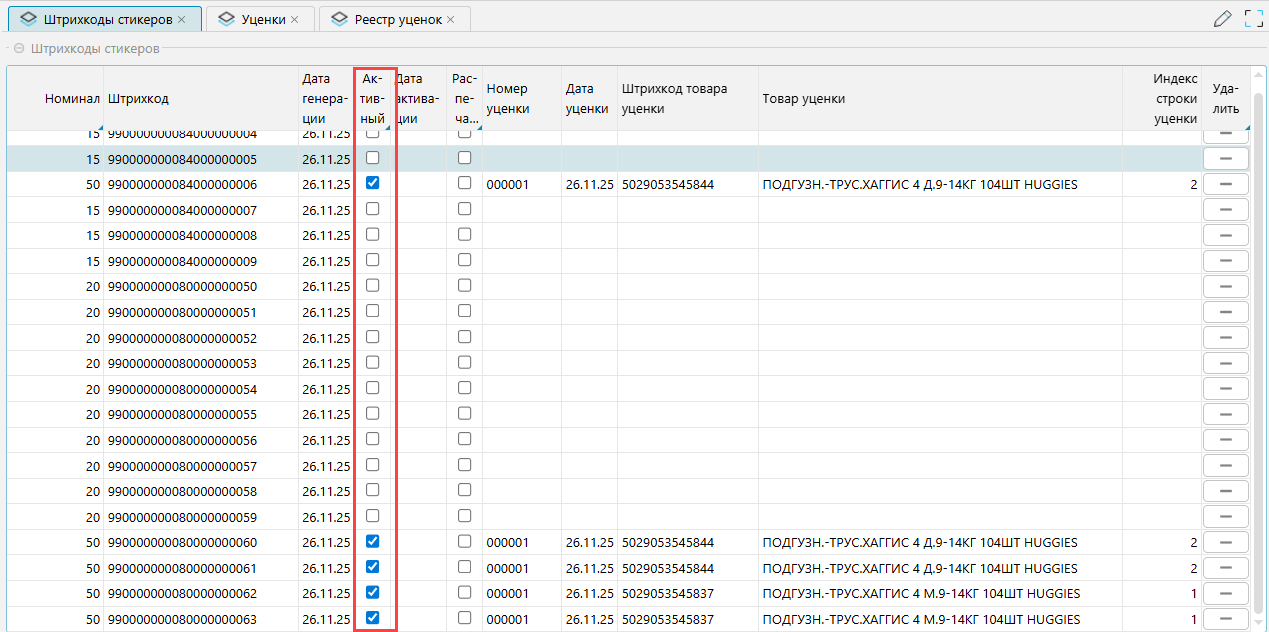1269x632 pixels.
Task: Open filter arrow on Активный column header
Action: click(x=387, y=127)
